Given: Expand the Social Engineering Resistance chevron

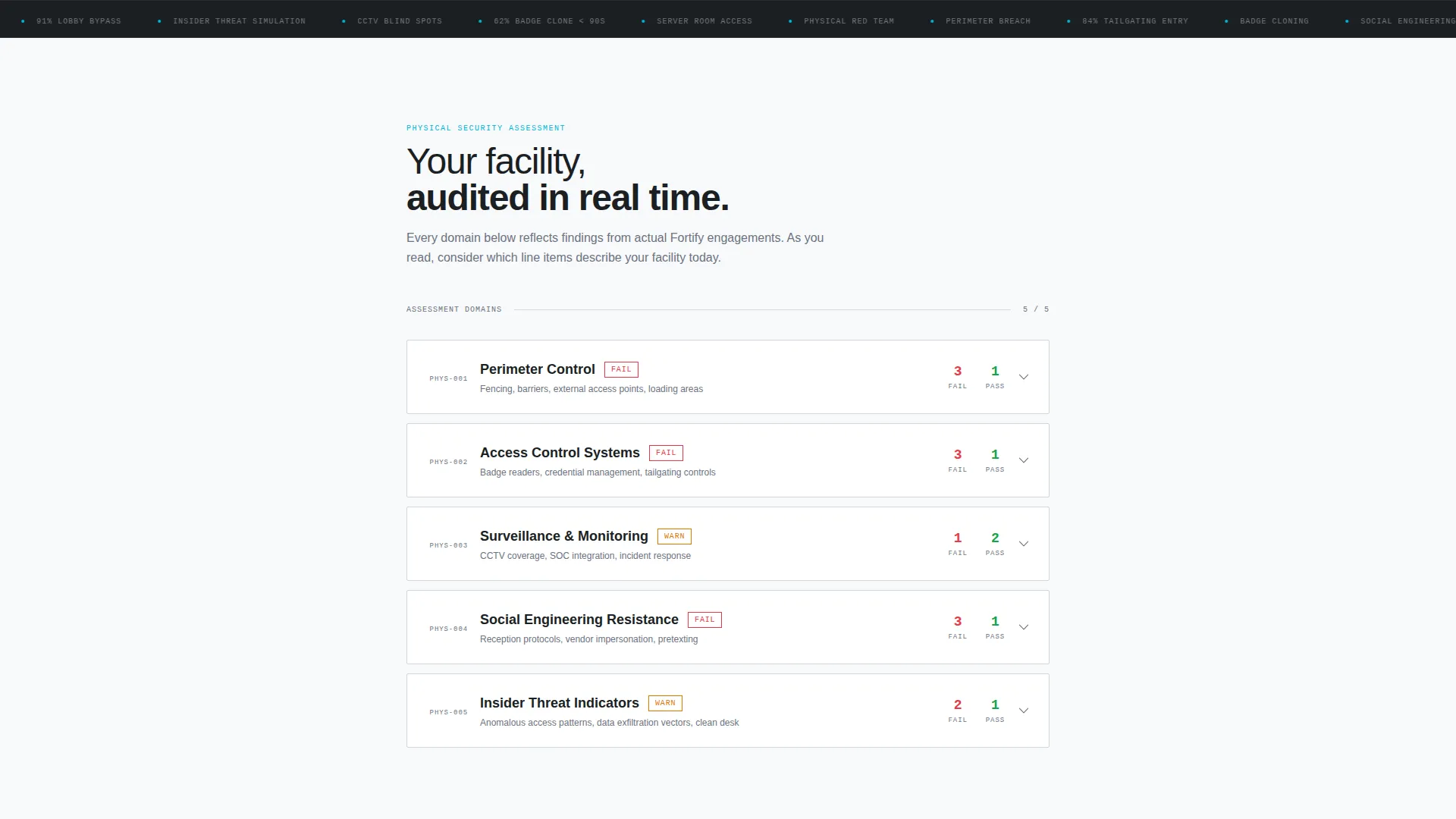Looking at the screenshot, I should 1024,627.
